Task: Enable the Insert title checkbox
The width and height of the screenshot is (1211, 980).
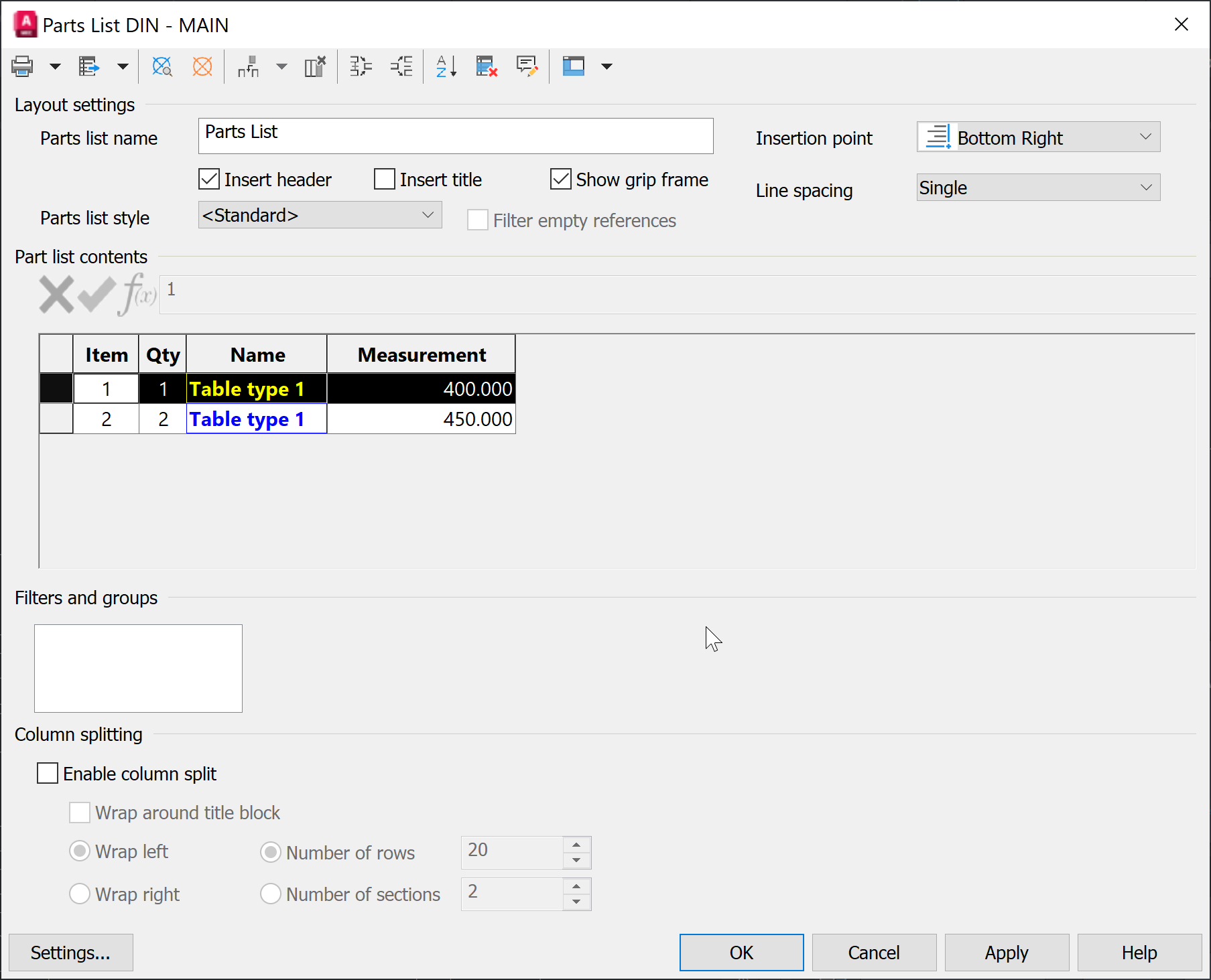Action: pos(383,179)
